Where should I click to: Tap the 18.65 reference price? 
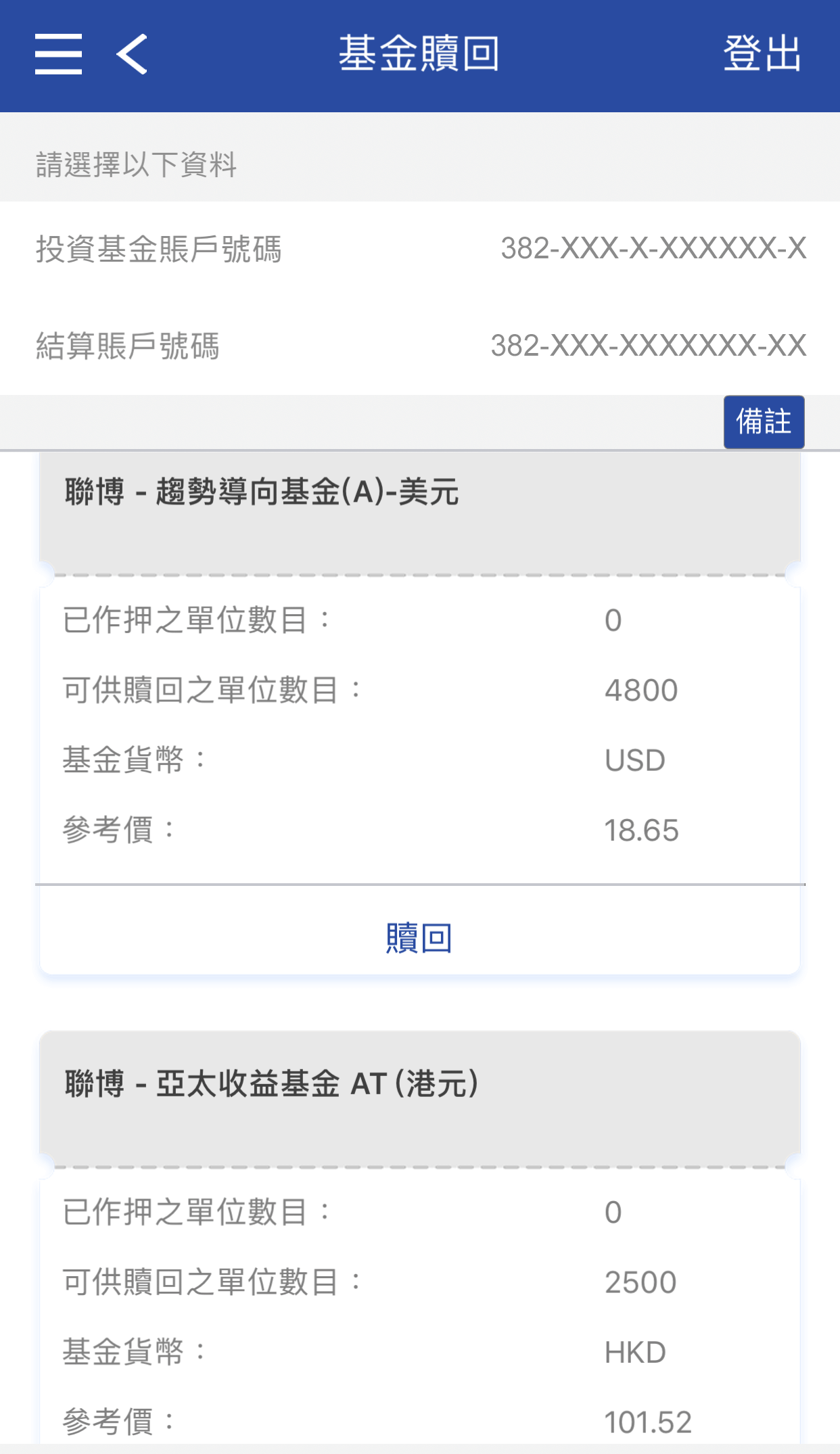(x=641, y=830)
